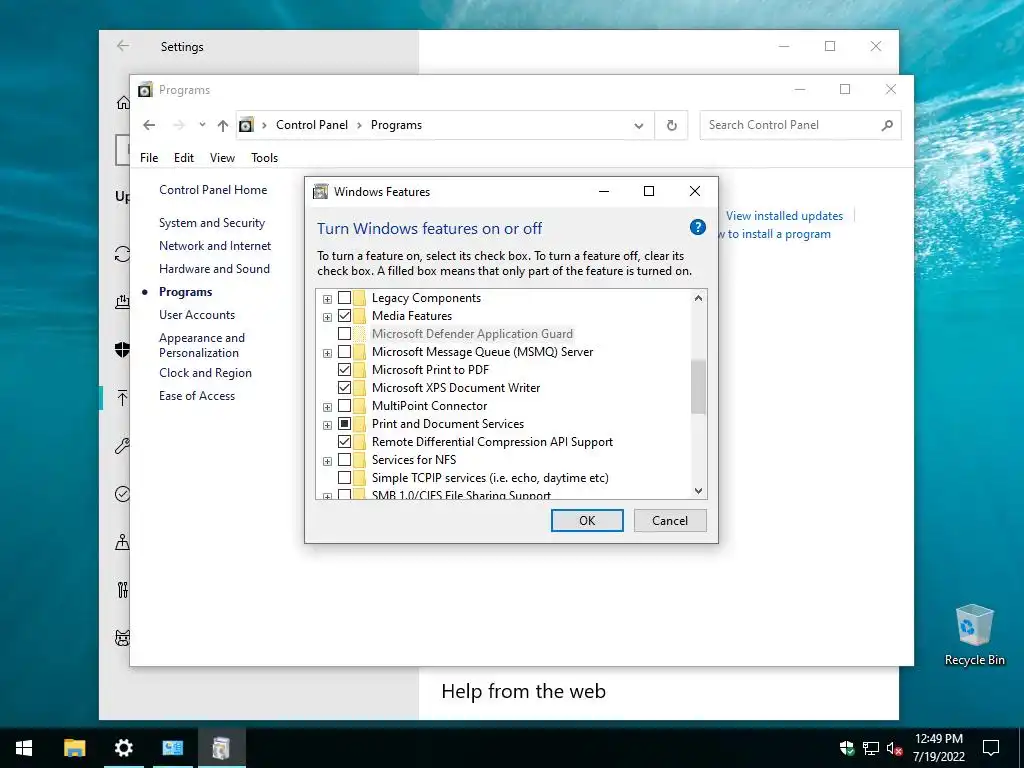Screen dimensions: 1024x768
Task: Confirm feature changes with OK
Action: pyautogui.click(x=587, y=520)
